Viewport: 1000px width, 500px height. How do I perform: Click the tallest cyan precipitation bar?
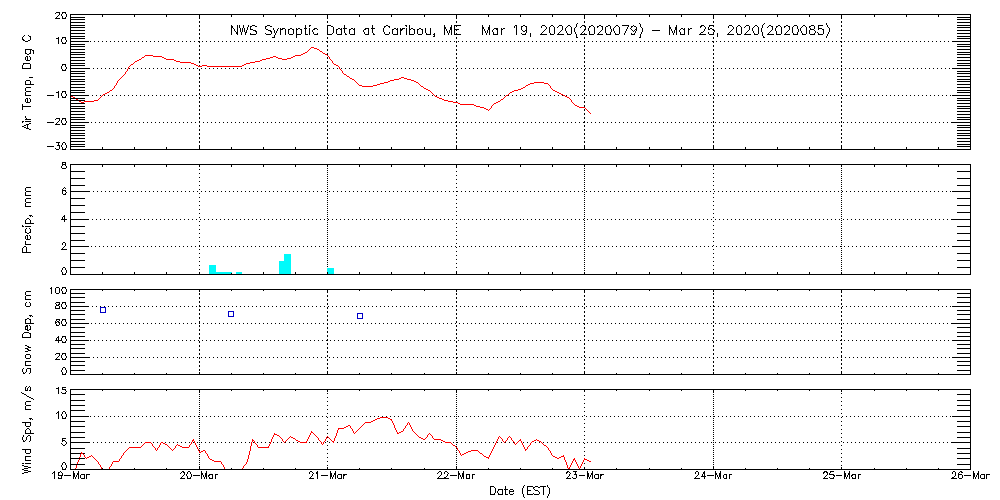[x=288, y=264]
